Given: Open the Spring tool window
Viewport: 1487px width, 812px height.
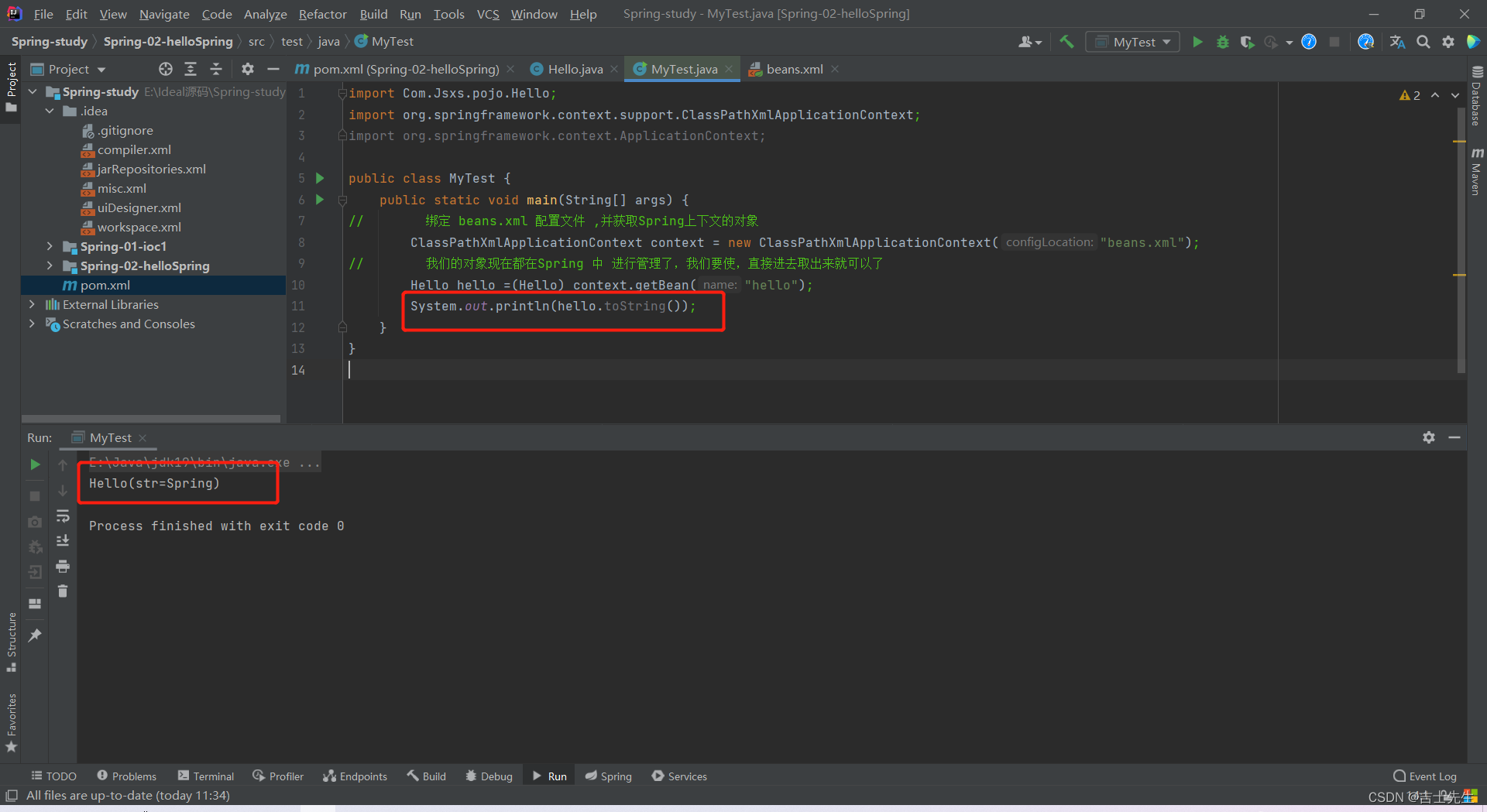Looking at the screenshot, I should [x=609, y=776].
